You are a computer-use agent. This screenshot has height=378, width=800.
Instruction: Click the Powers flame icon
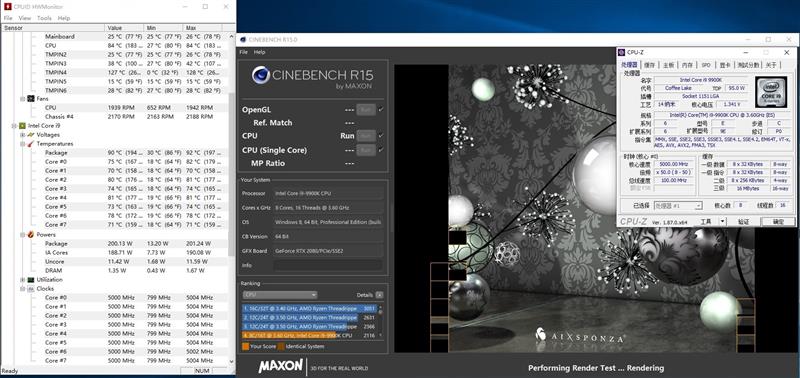[x=31, y=235]
